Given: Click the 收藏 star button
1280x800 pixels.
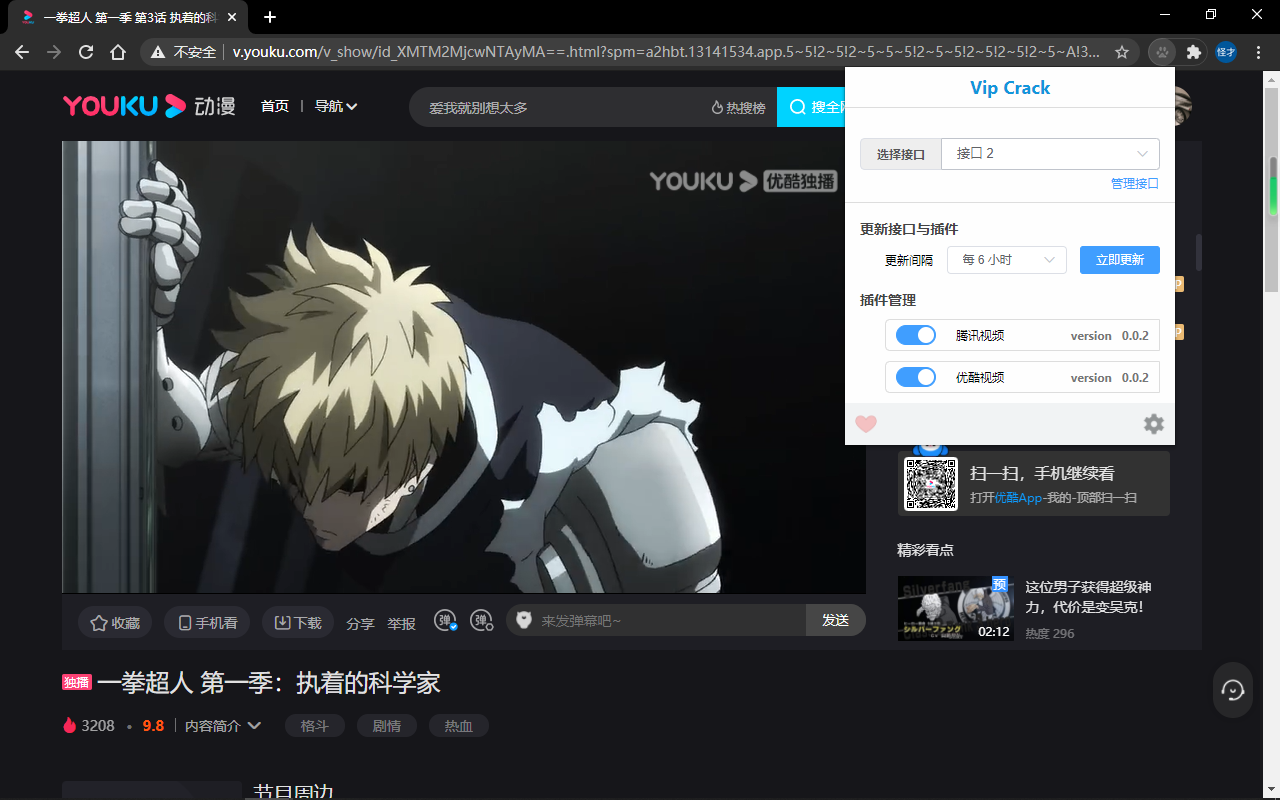Looking at the screenshot, I should coord(115,622).
